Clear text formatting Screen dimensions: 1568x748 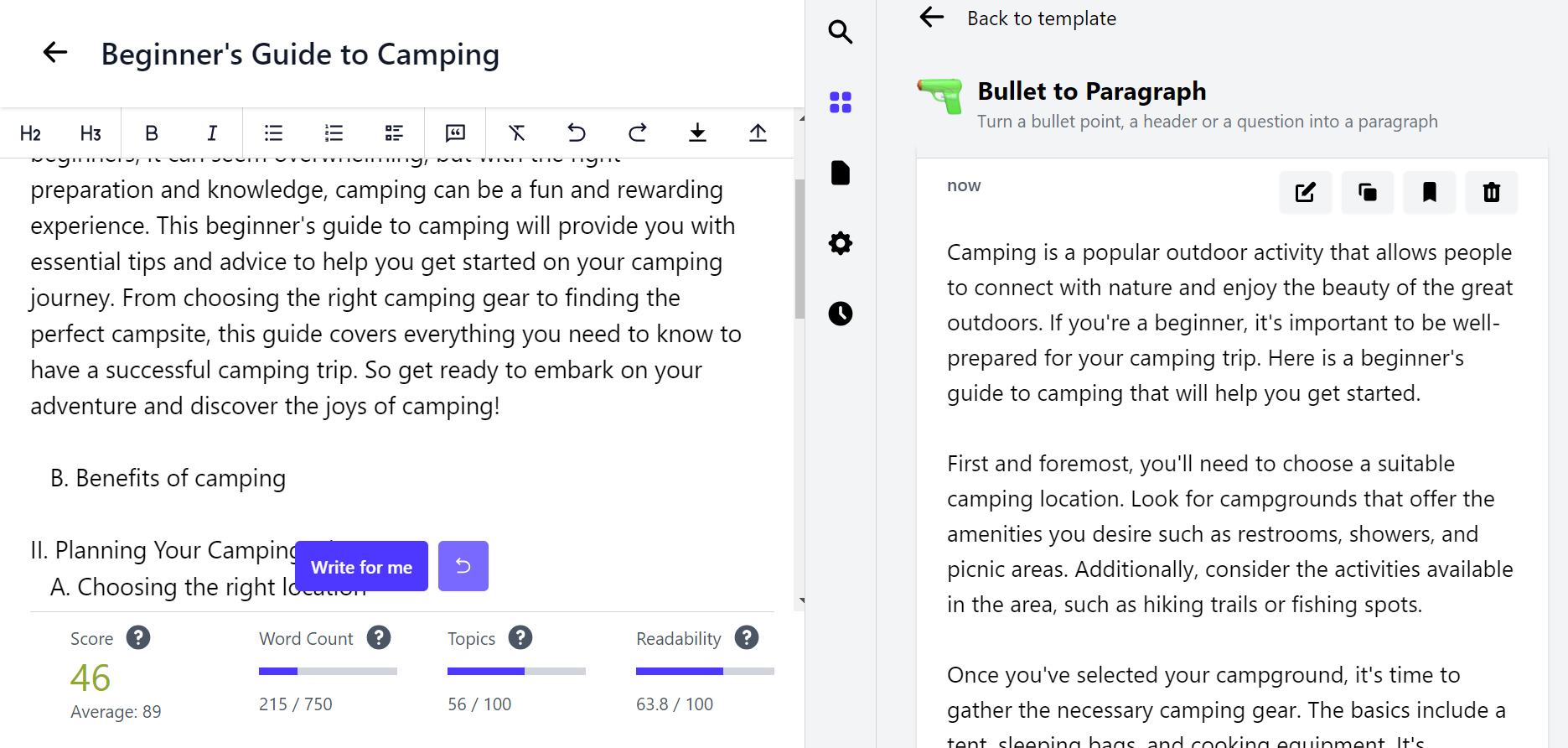(516, 133)
